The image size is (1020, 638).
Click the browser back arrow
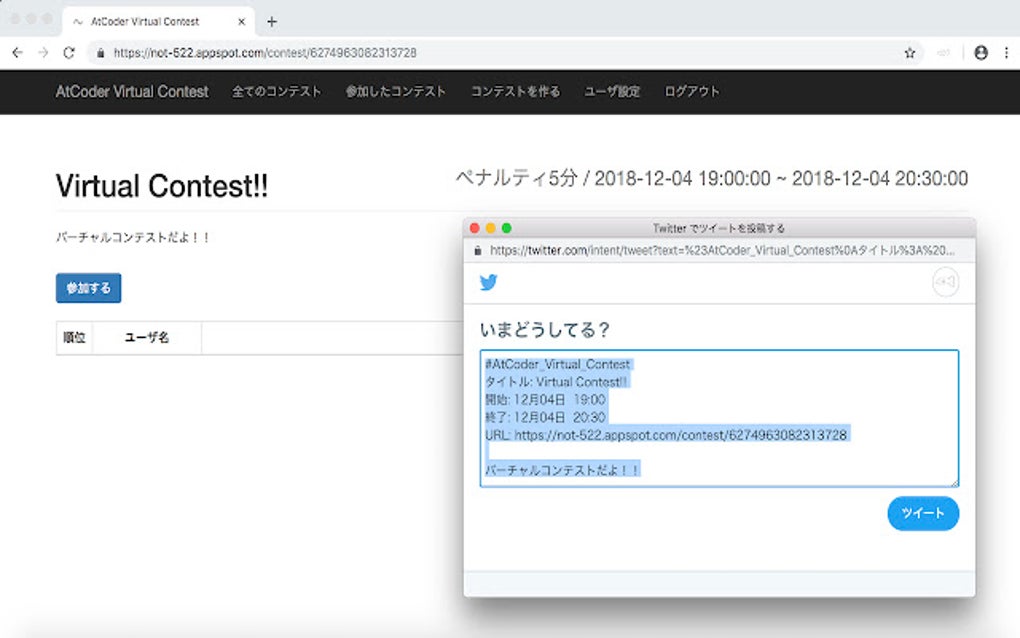16,52
